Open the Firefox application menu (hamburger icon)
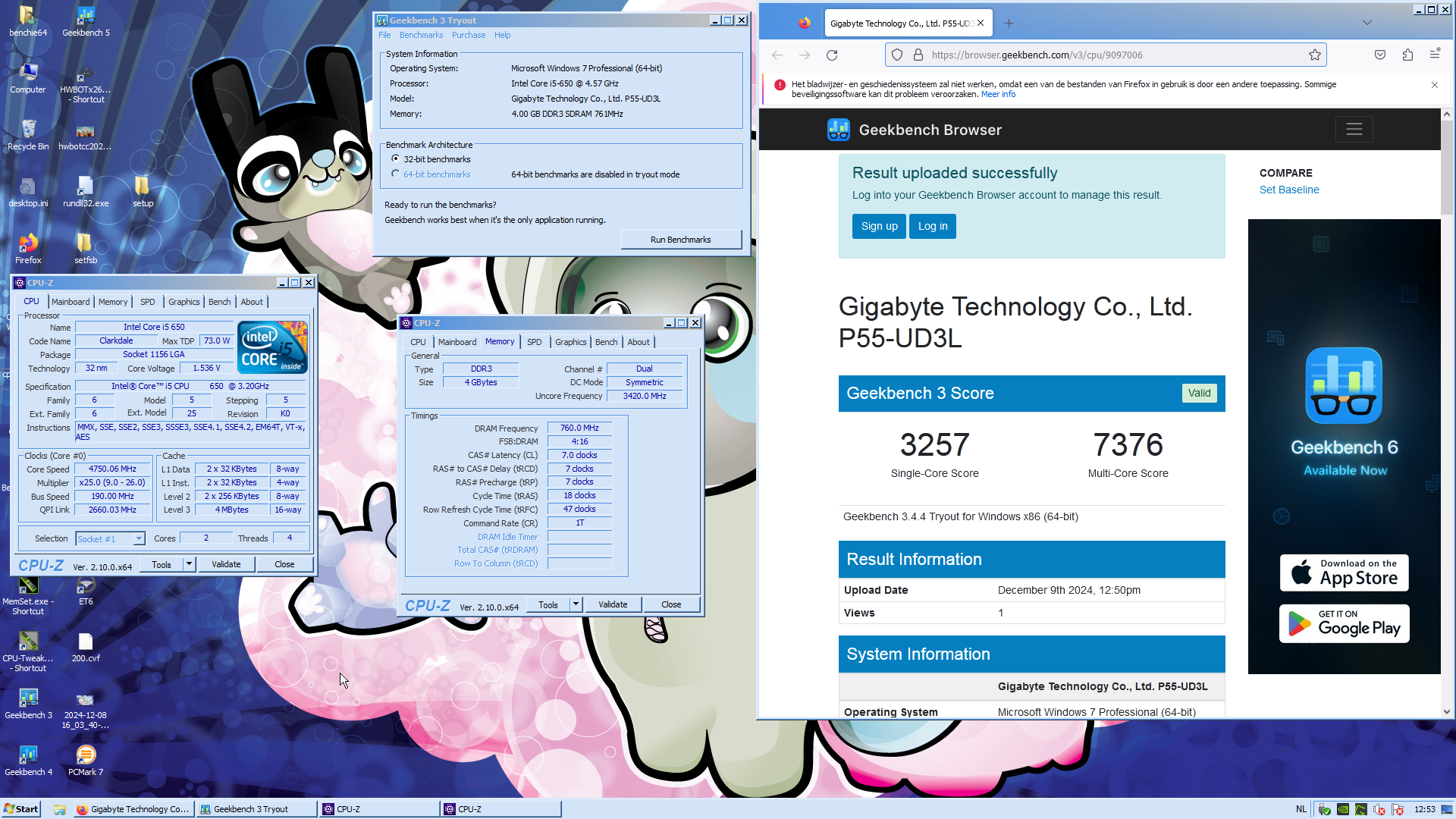Screen dimensions: 1456x819 pyautogui.click(x=1434, y=55)
